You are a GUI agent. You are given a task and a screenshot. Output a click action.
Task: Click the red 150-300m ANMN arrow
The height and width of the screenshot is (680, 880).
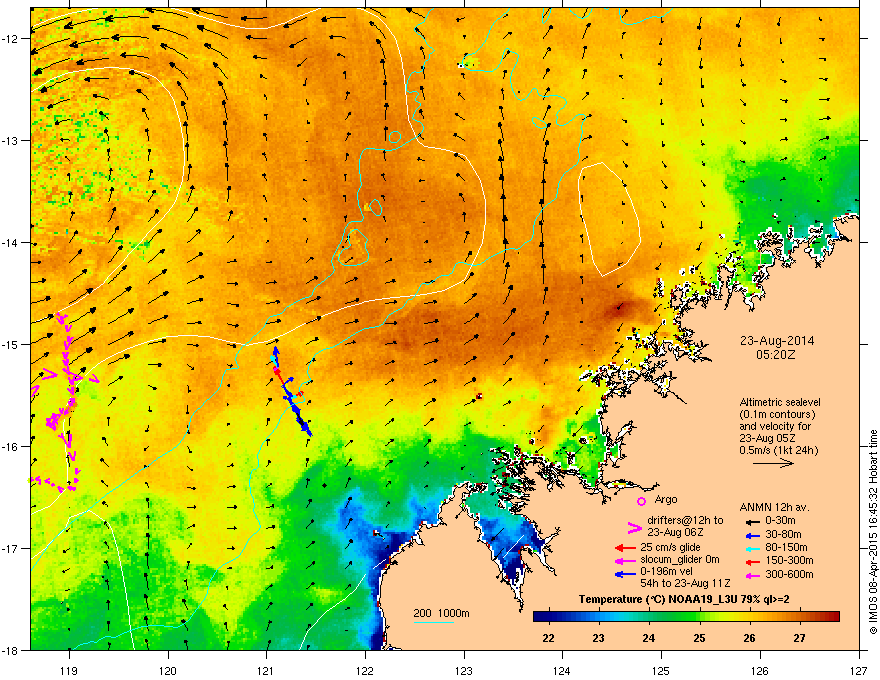(x=751, y=560)
